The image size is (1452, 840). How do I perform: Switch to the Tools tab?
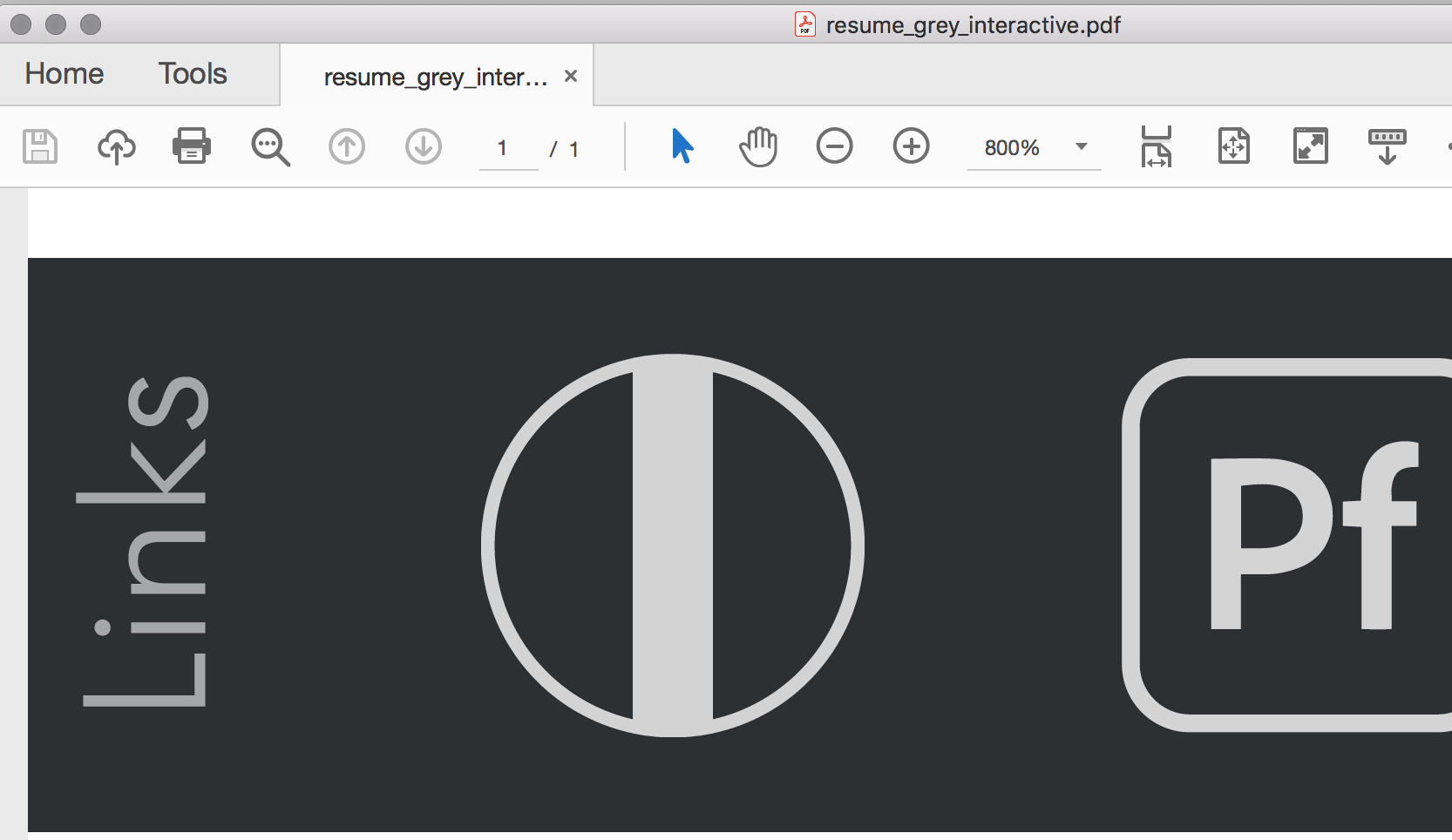click(192, 73)
